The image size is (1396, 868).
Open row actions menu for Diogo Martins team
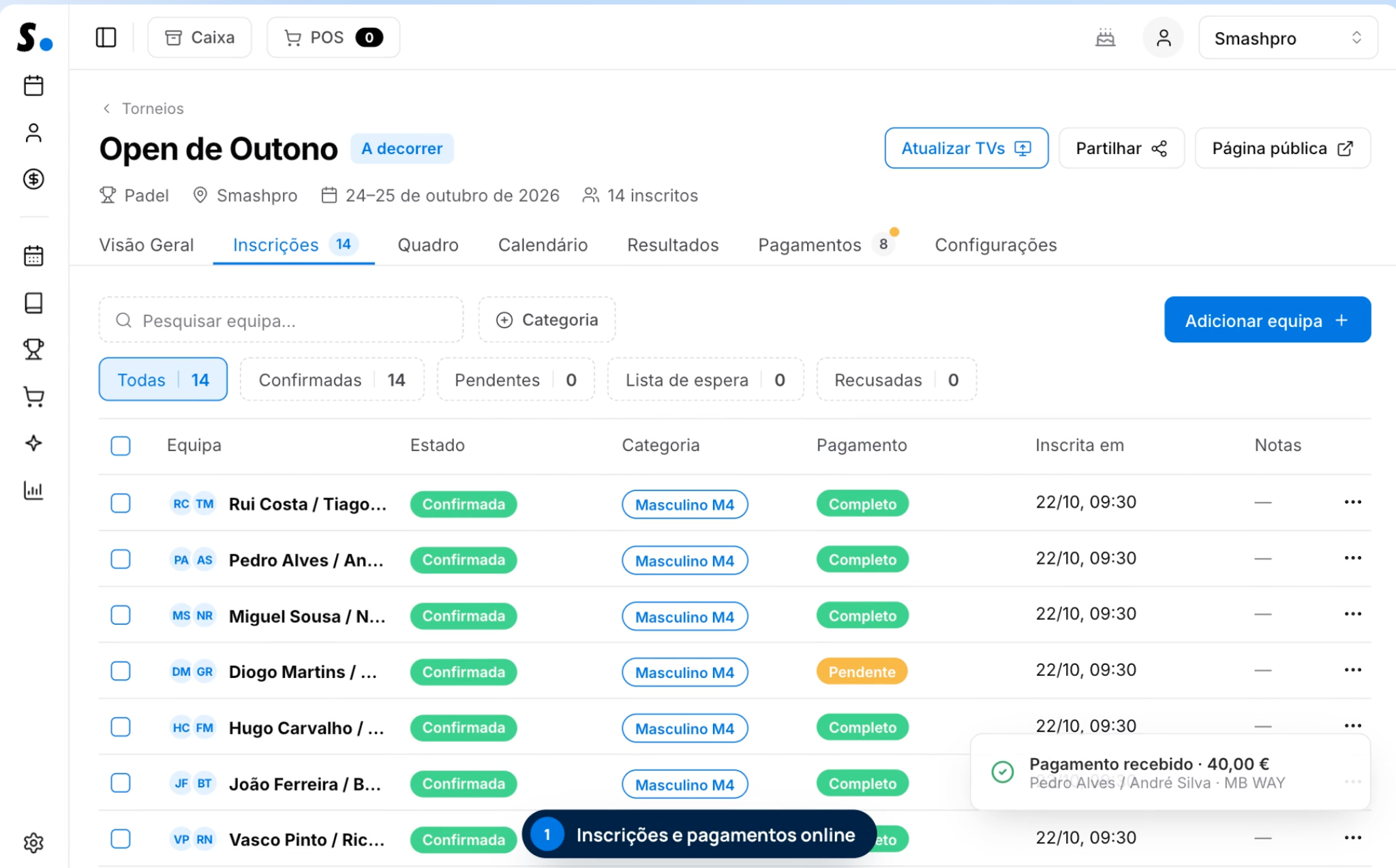[x=1352, y=670]
